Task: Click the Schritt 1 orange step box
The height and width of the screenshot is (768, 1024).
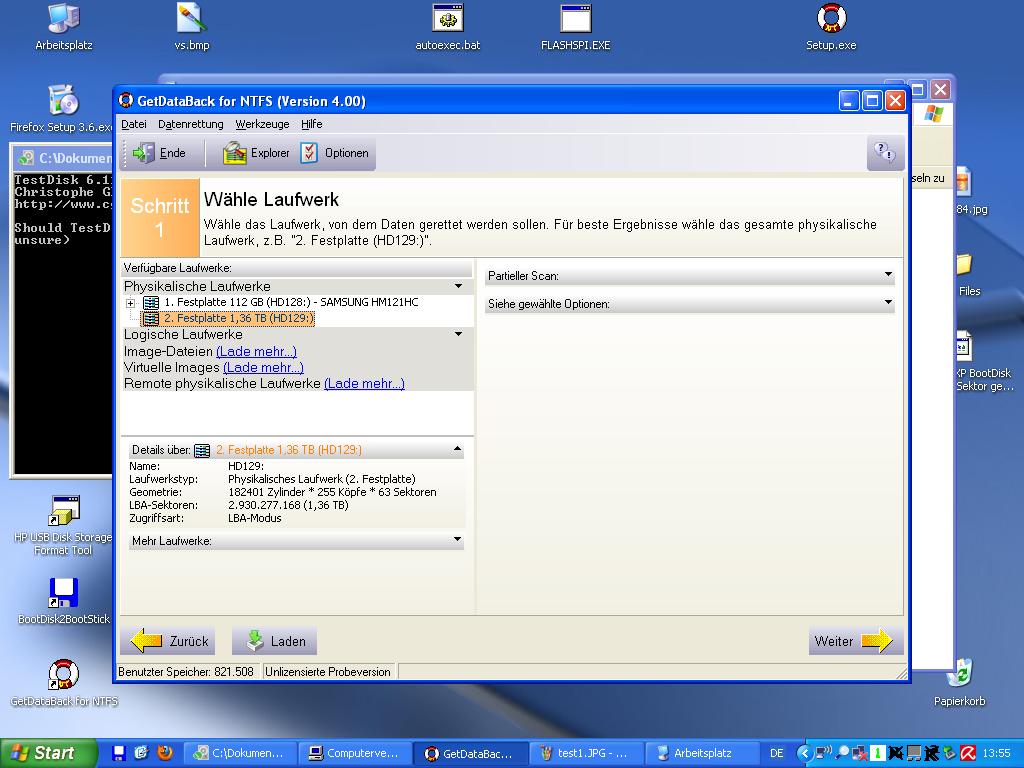Action: tap(160, 218)
